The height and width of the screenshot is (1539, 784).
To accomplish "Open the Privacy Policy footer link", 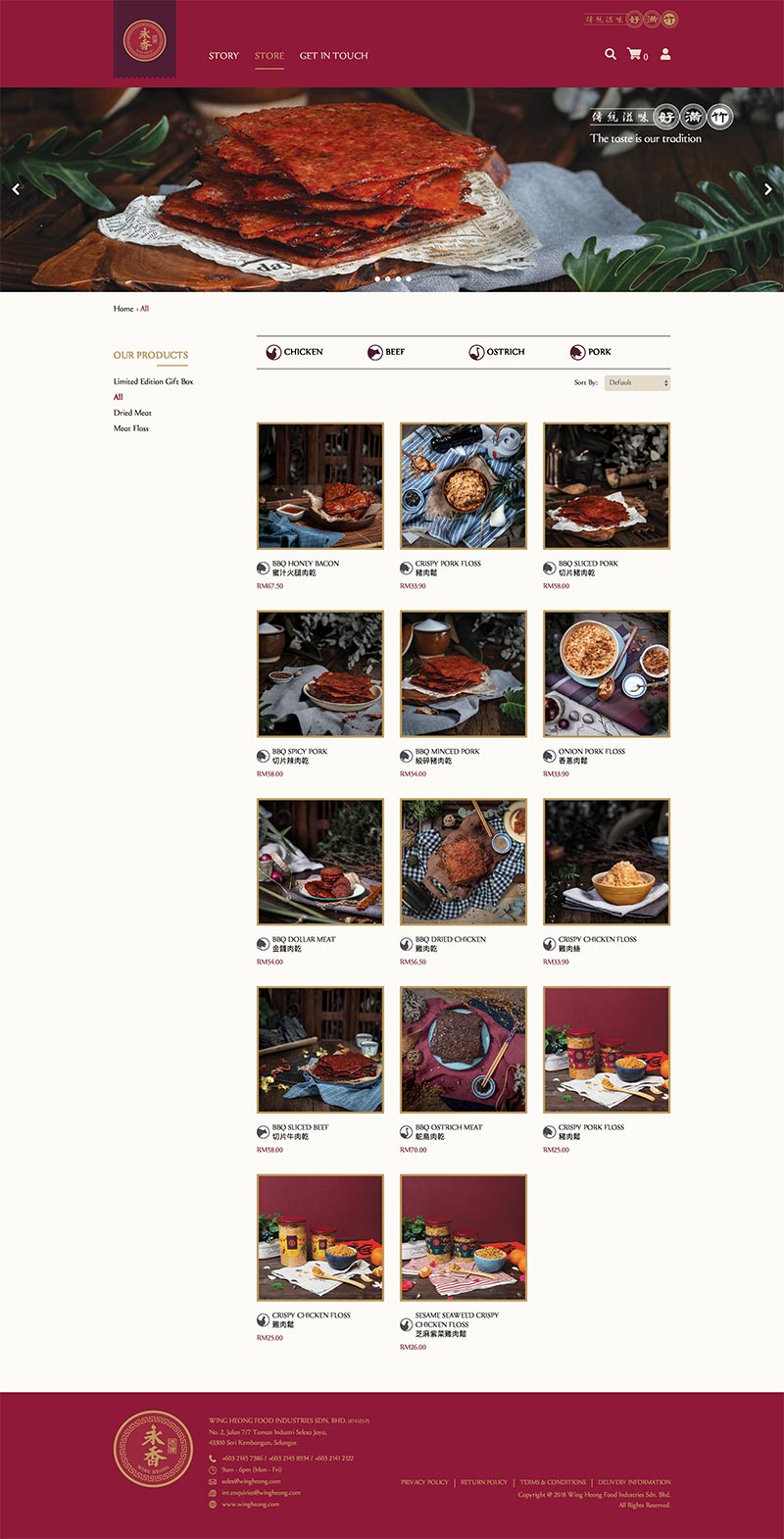I will tap(424, 1482).
